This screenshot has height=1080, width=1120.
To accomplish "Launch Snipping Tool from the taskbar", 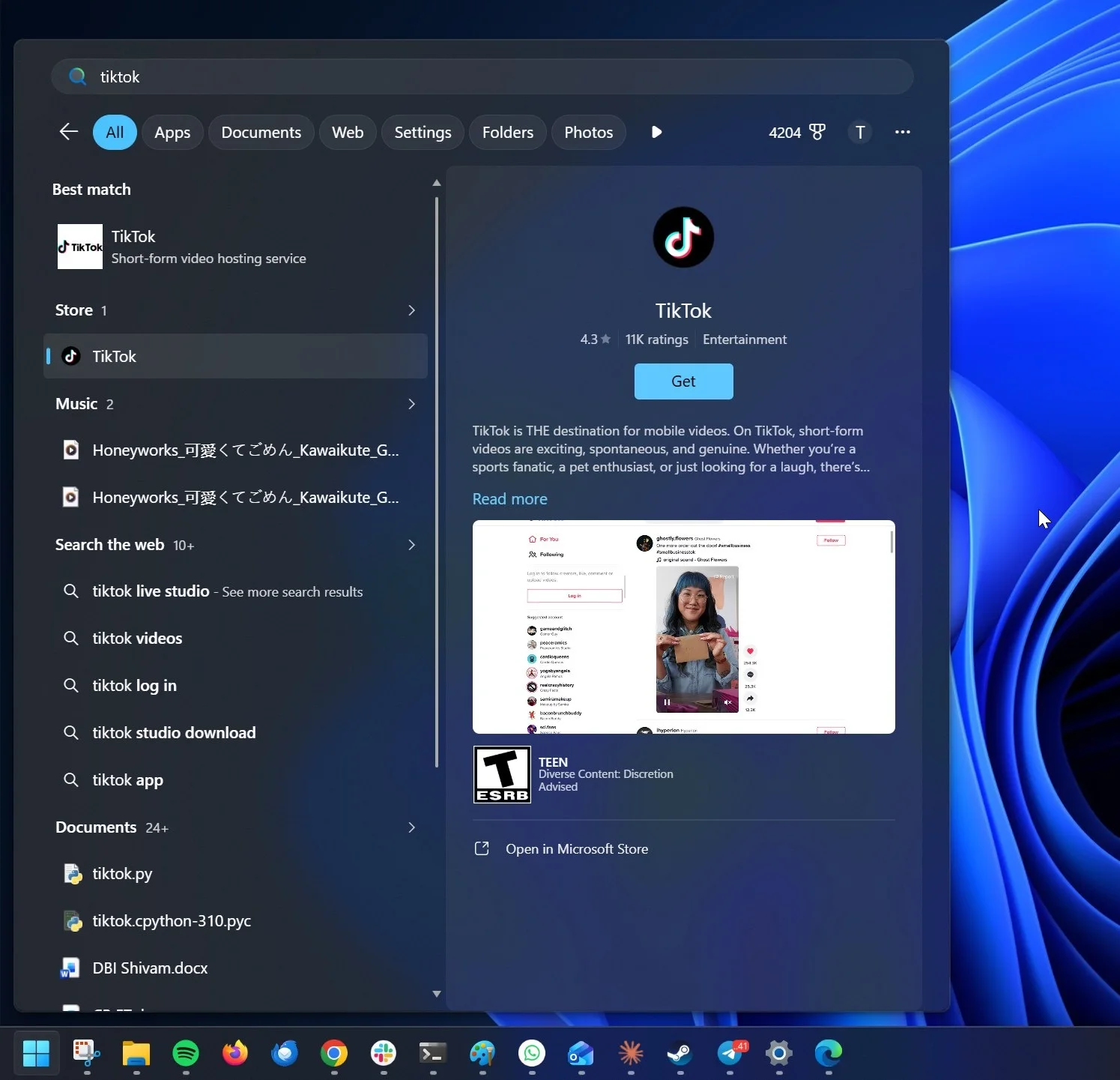I will click(87, 1053).
